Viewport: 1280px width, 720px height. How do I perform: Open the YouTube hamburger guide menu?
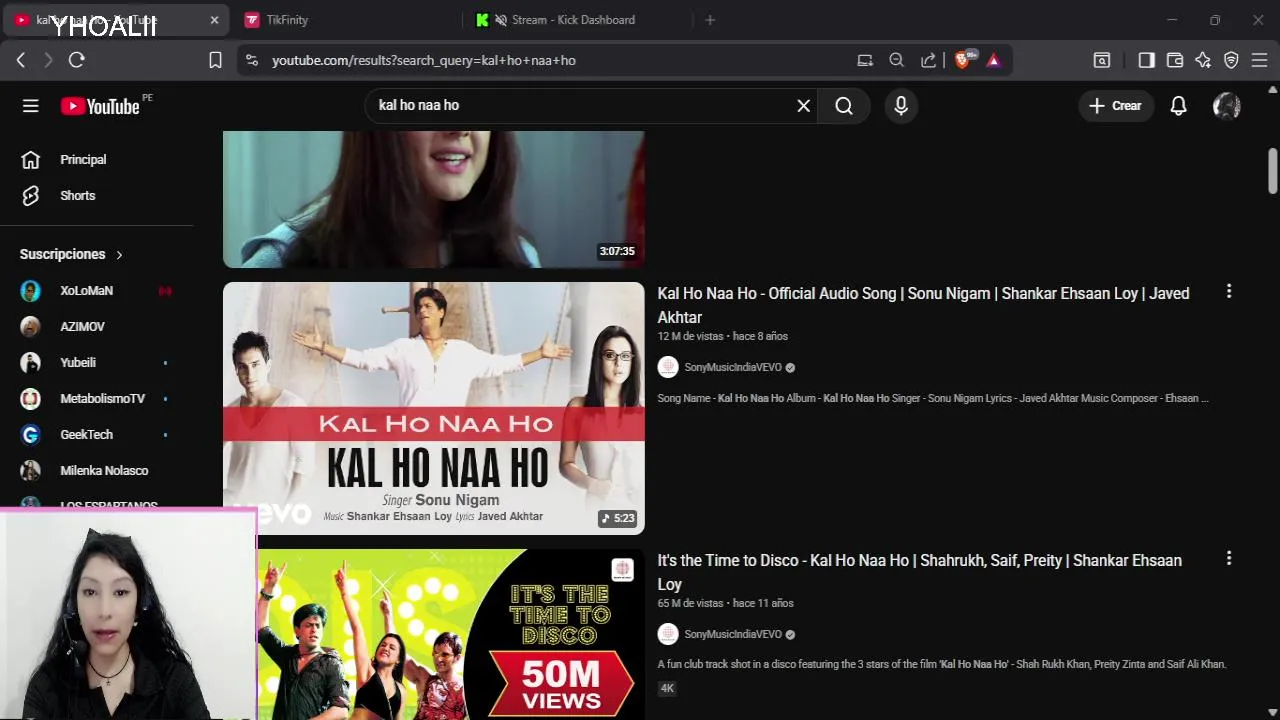(x=31, y=106)
